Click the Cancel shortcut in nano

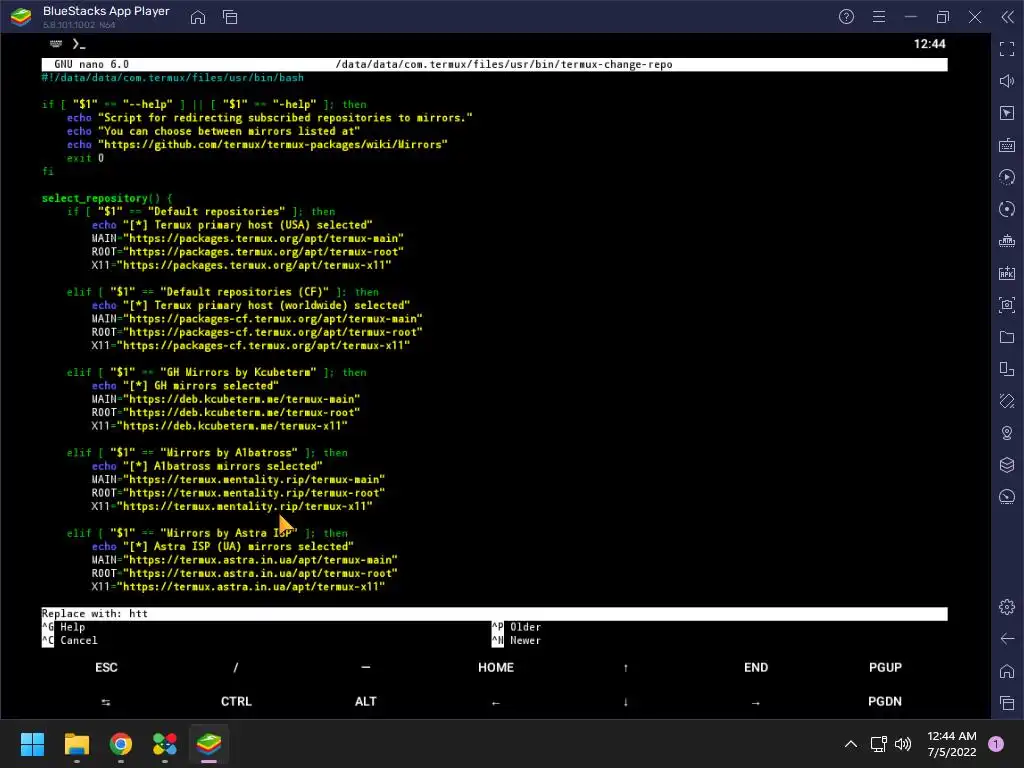(70, 640)
